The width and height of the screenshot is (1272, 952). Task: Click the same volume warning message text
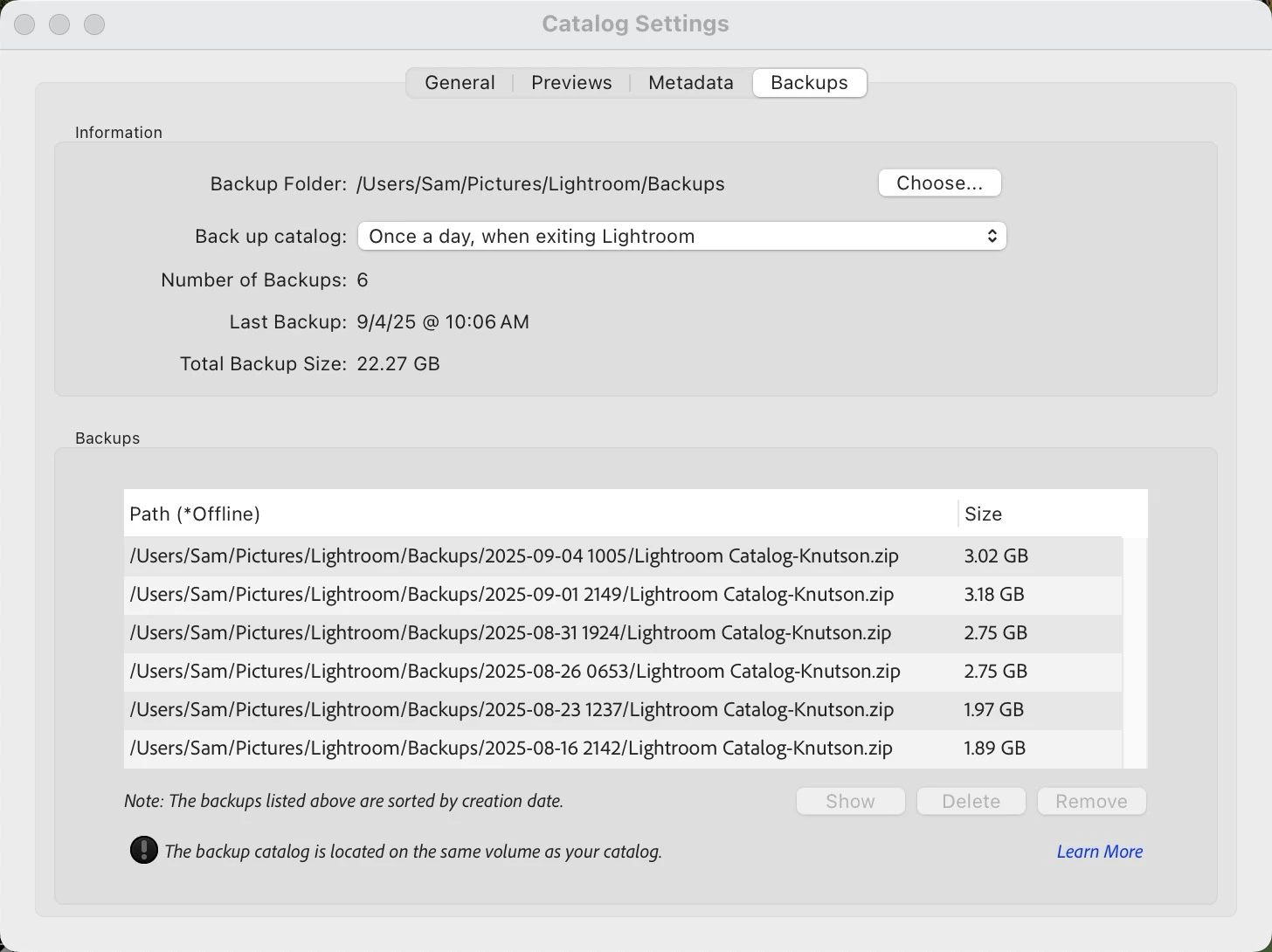click(413, 852)
